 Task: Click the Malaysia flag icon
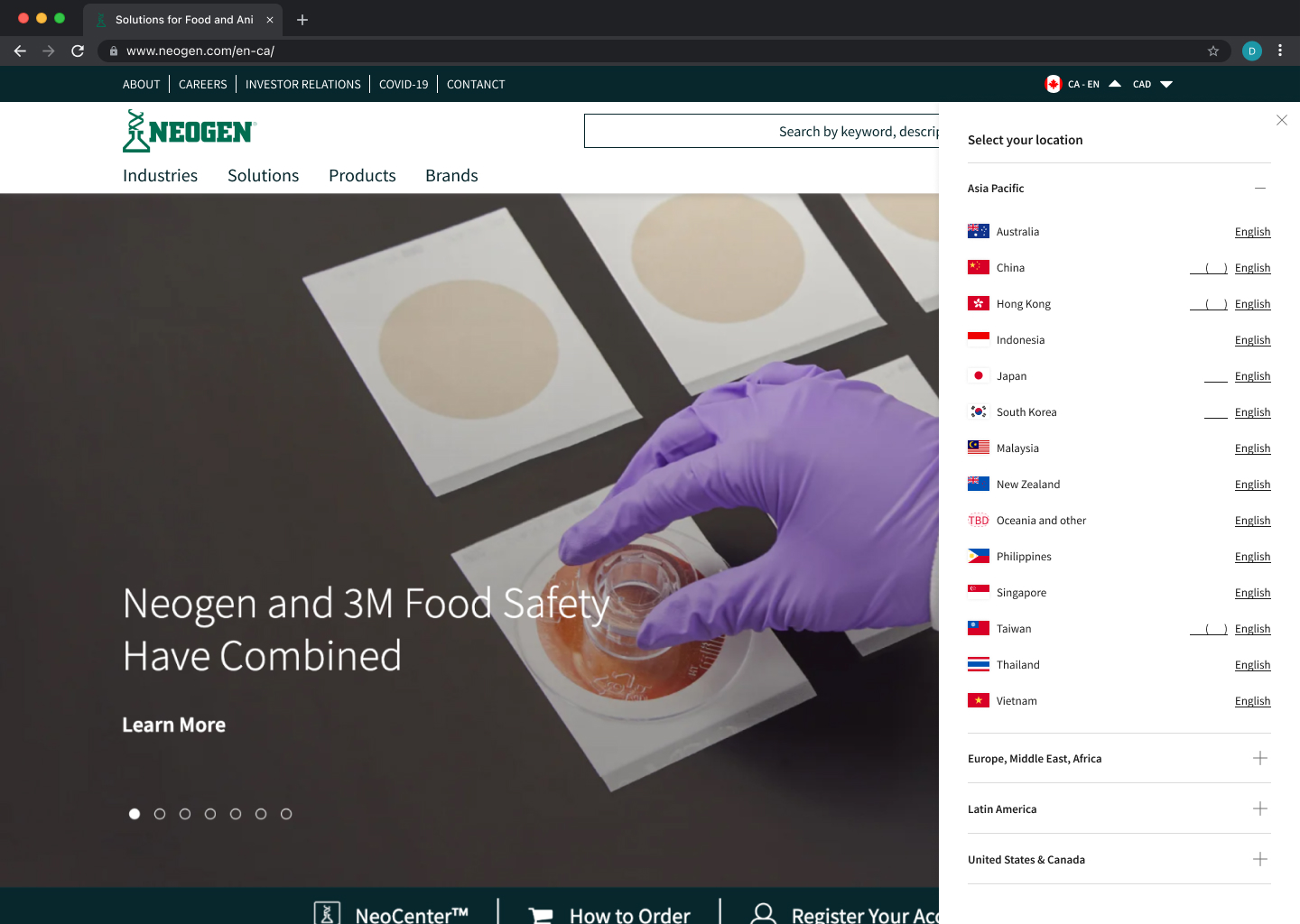[x=979, y=448]
